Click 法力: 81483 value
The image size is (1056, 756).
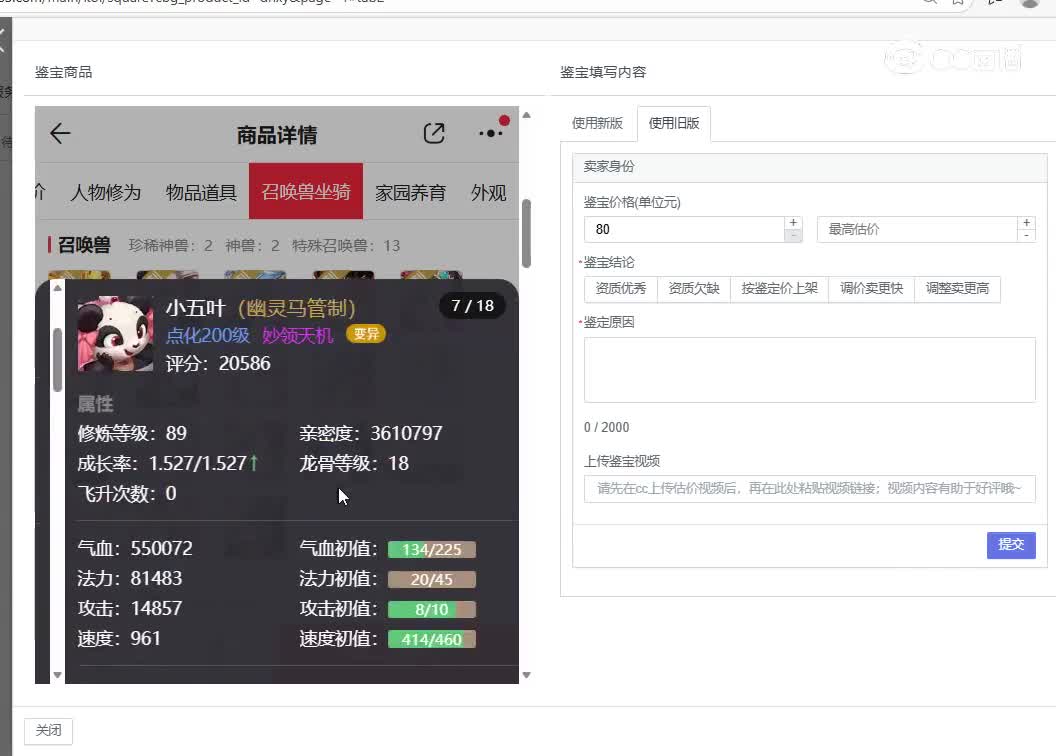[x=130, y=579]
